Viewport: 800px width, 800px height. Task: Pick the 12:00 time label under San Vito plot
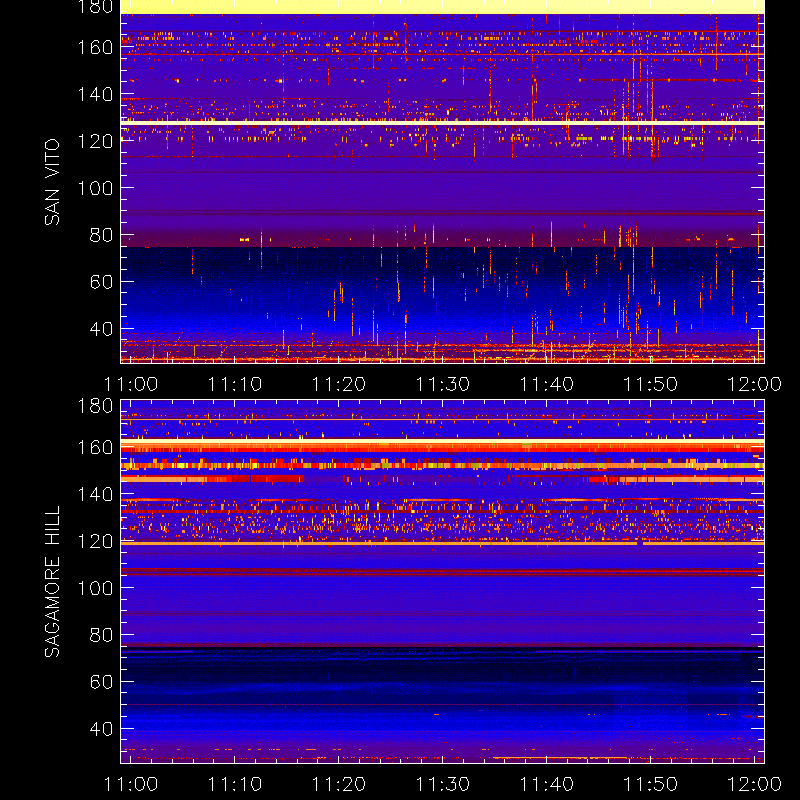(755, 384)
